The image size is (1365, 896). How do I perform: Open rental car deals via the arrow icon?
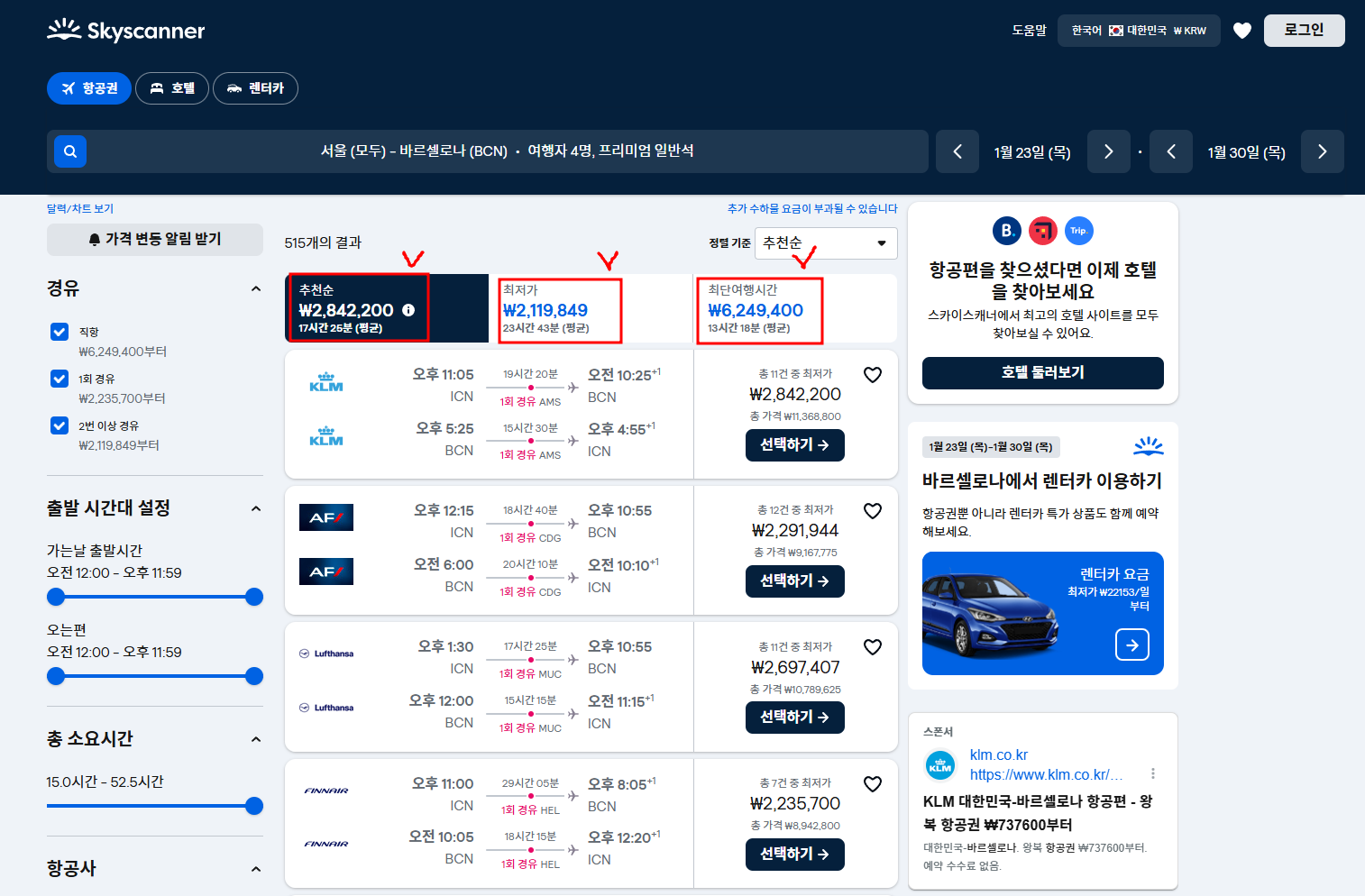[1131, 645]
